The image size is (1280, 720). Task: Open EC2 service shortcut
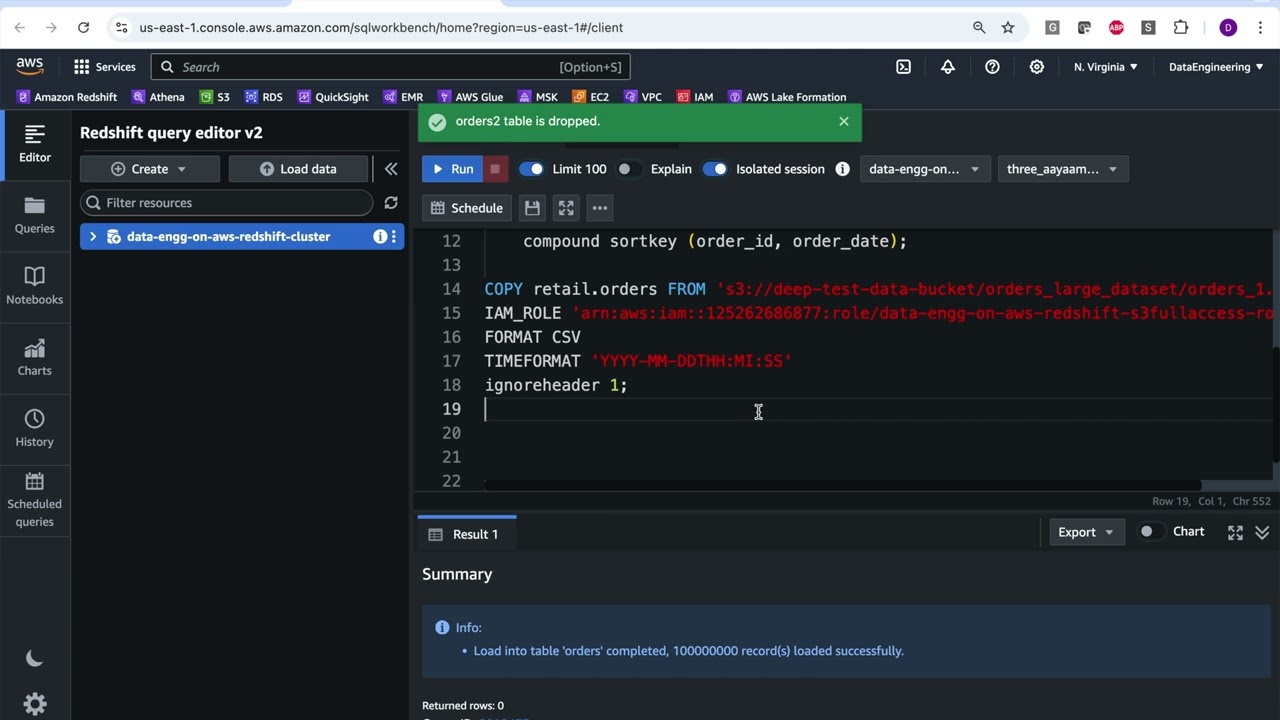click(591, 97)
